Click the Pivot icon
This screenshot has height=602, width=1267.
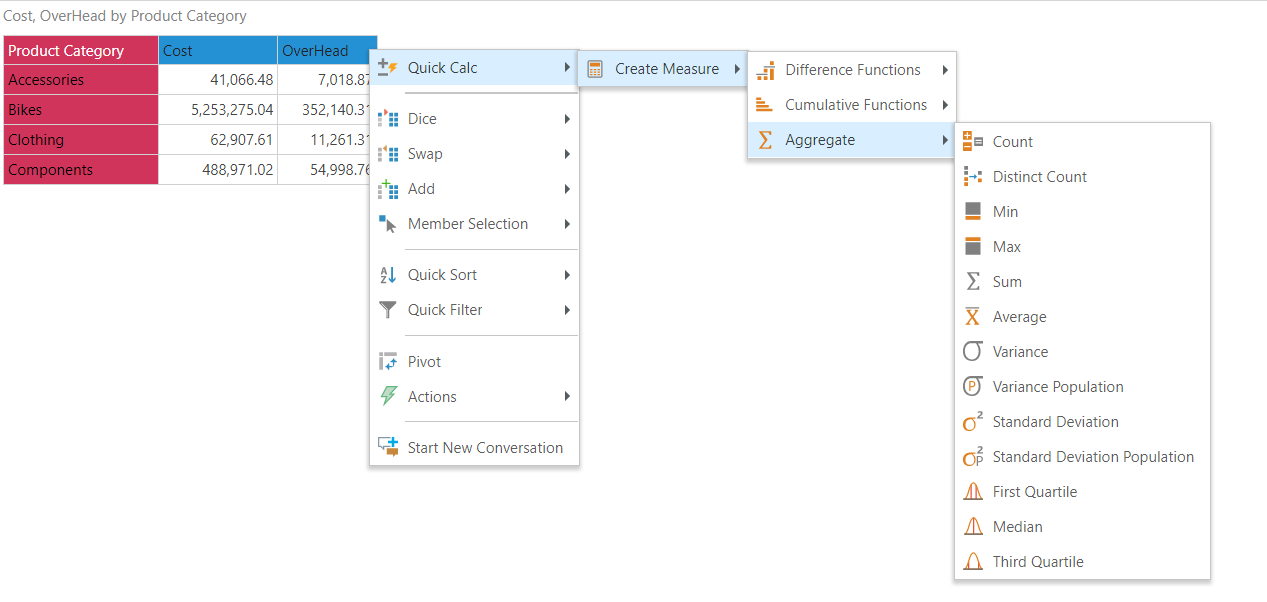[x=388, y=362]
